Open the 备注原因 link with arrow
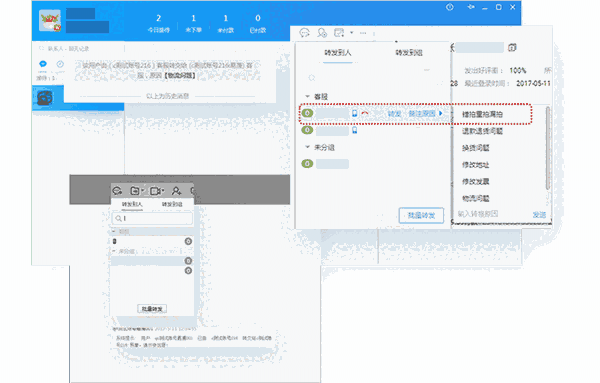The width and height of the screenshot is (600, 383). (425, 114)
